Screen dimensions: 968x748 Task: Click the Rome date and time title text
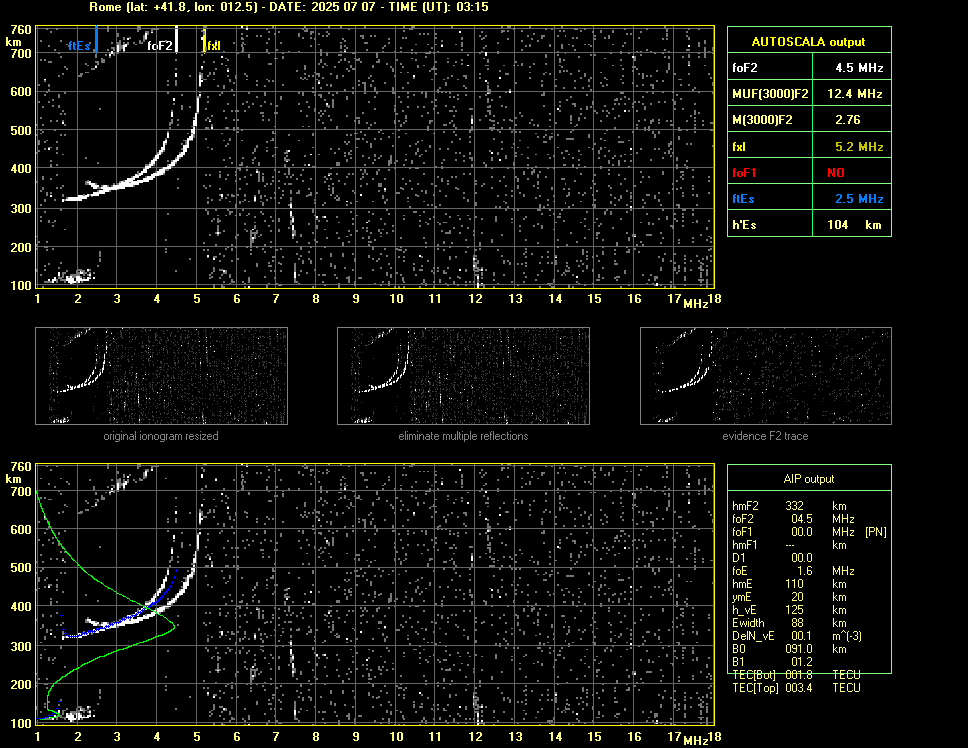pos(289,7)
